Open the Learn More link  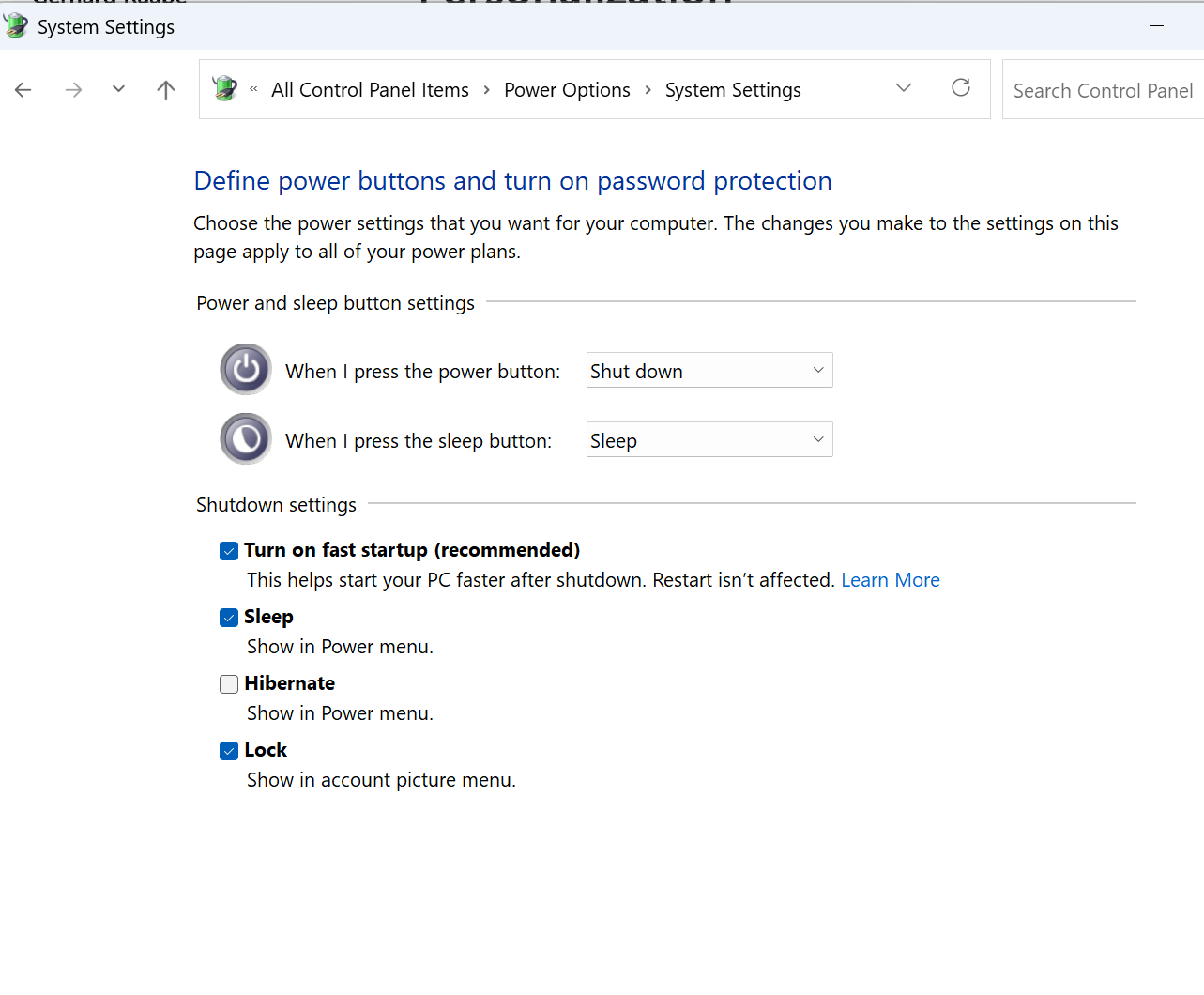tap(891, 580)
